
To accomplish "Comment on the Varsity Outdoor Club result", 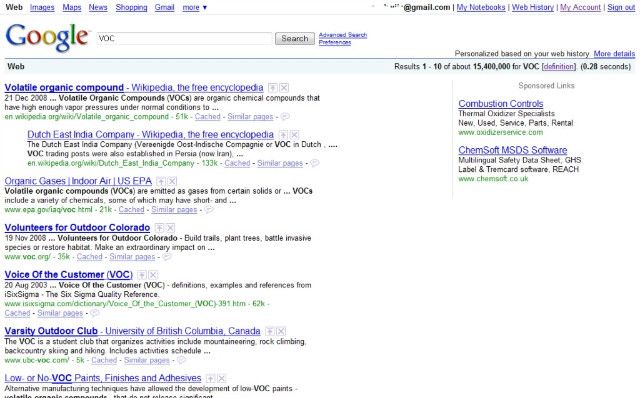I will coord(181,360).
